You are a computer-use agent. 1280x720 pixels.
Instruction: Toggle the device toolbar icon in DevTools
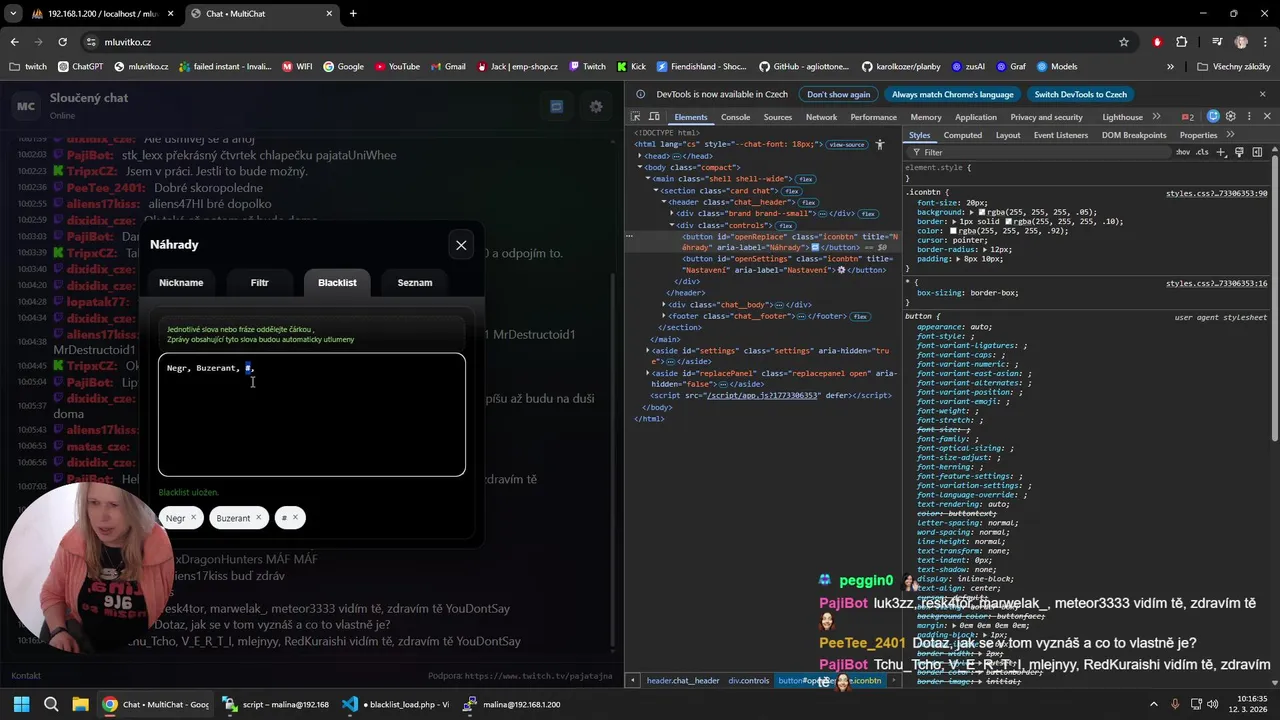tap(654, 117)
